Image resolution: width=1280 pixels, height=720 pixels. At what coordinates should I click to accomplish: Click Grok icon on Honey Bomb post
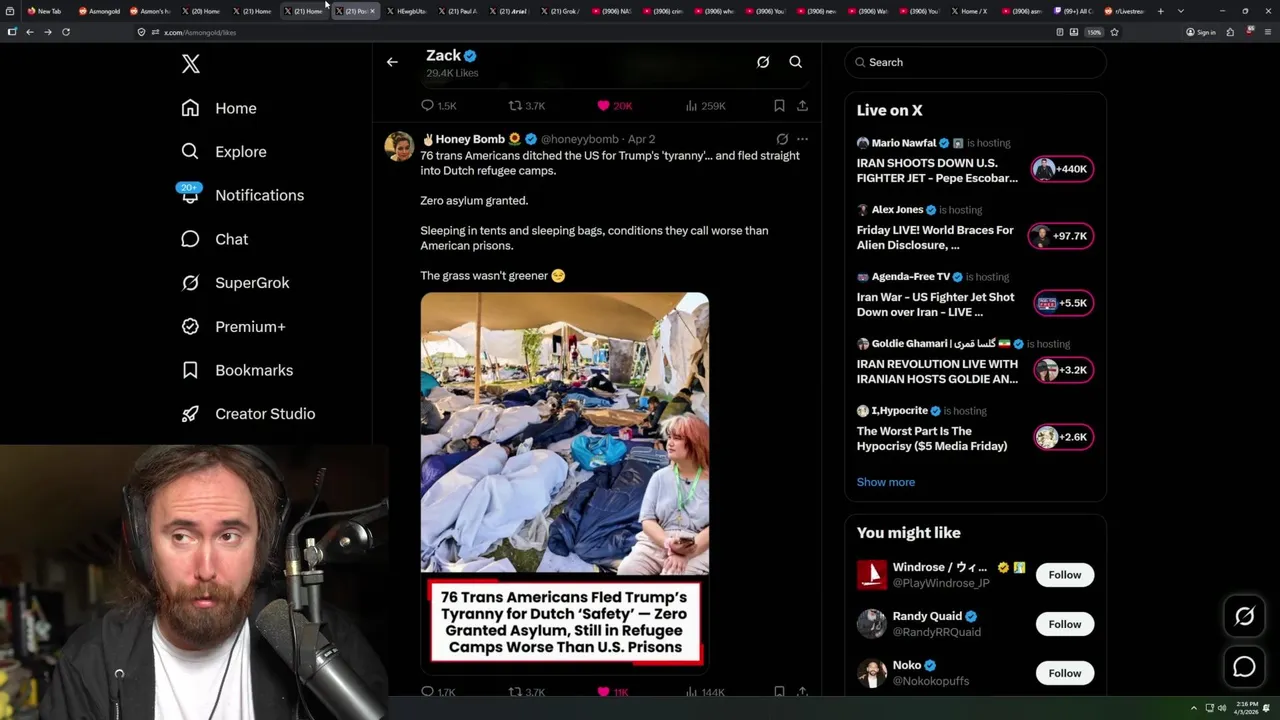point(782,139)
